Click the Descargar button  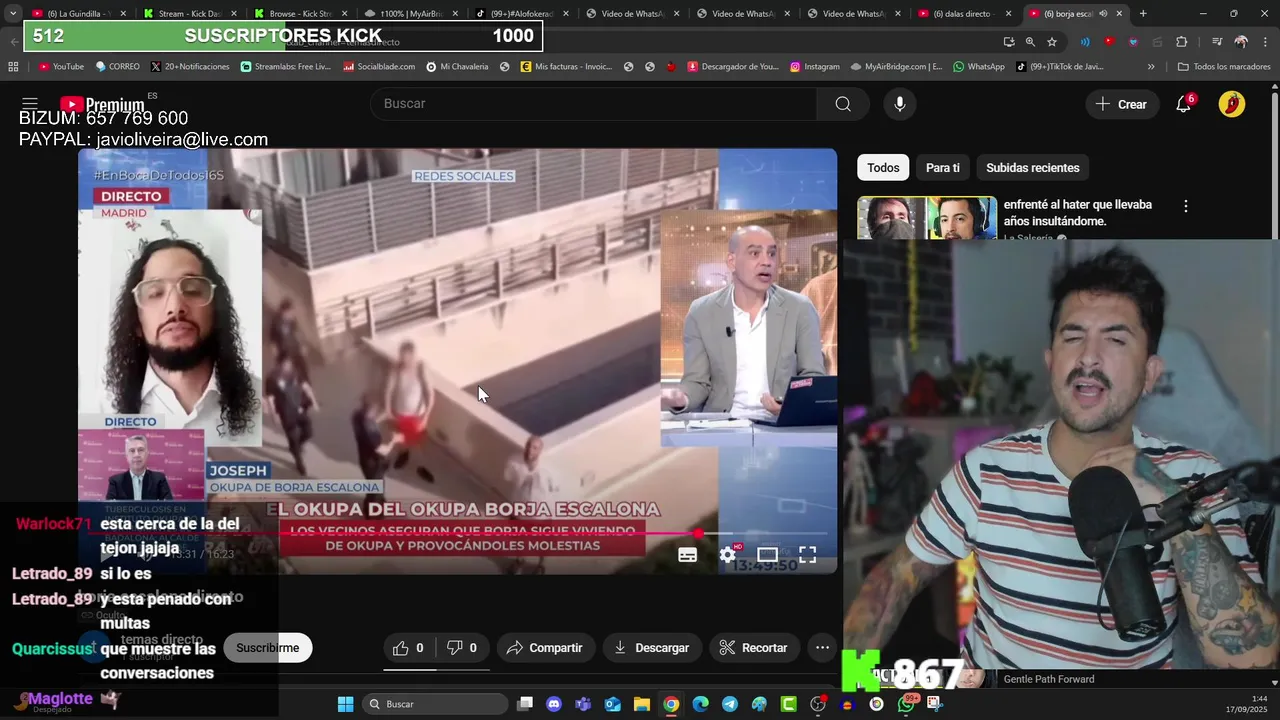tap(651, 648)
